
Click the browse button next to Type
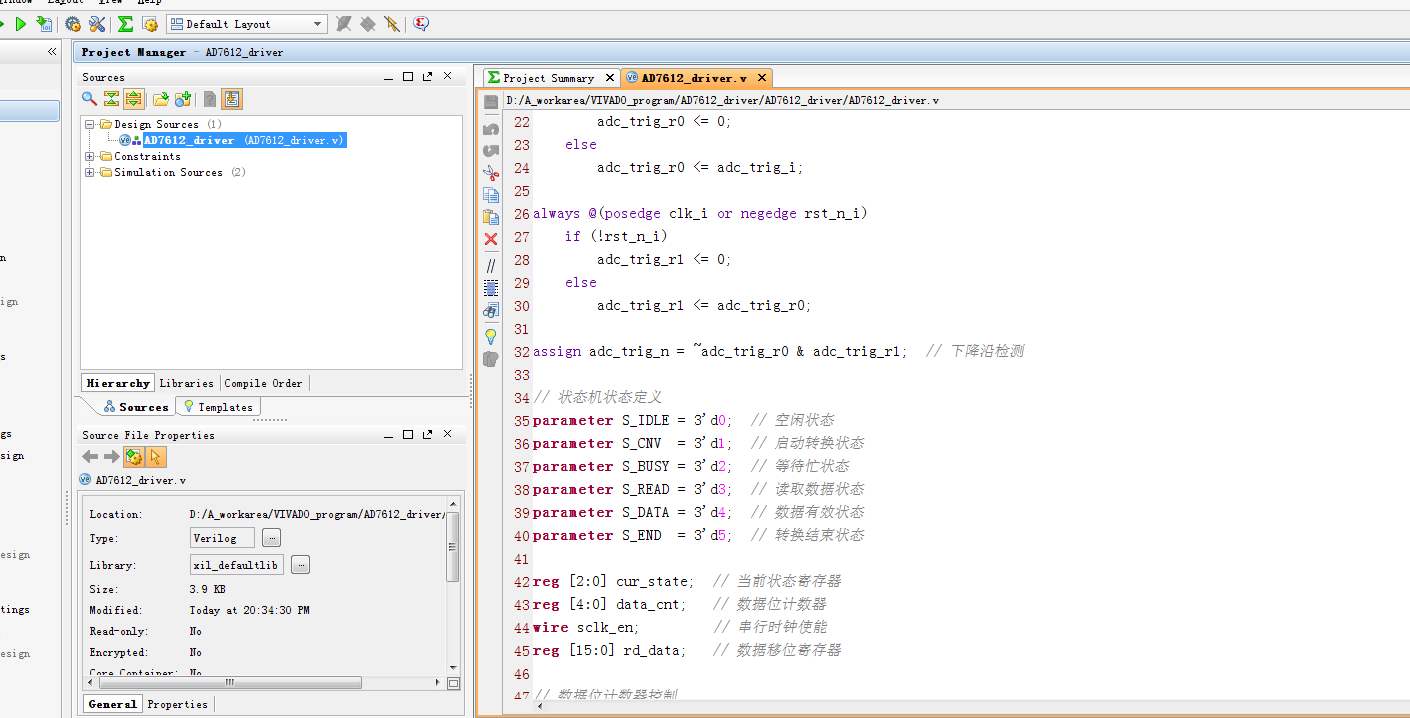pos(271,538)
